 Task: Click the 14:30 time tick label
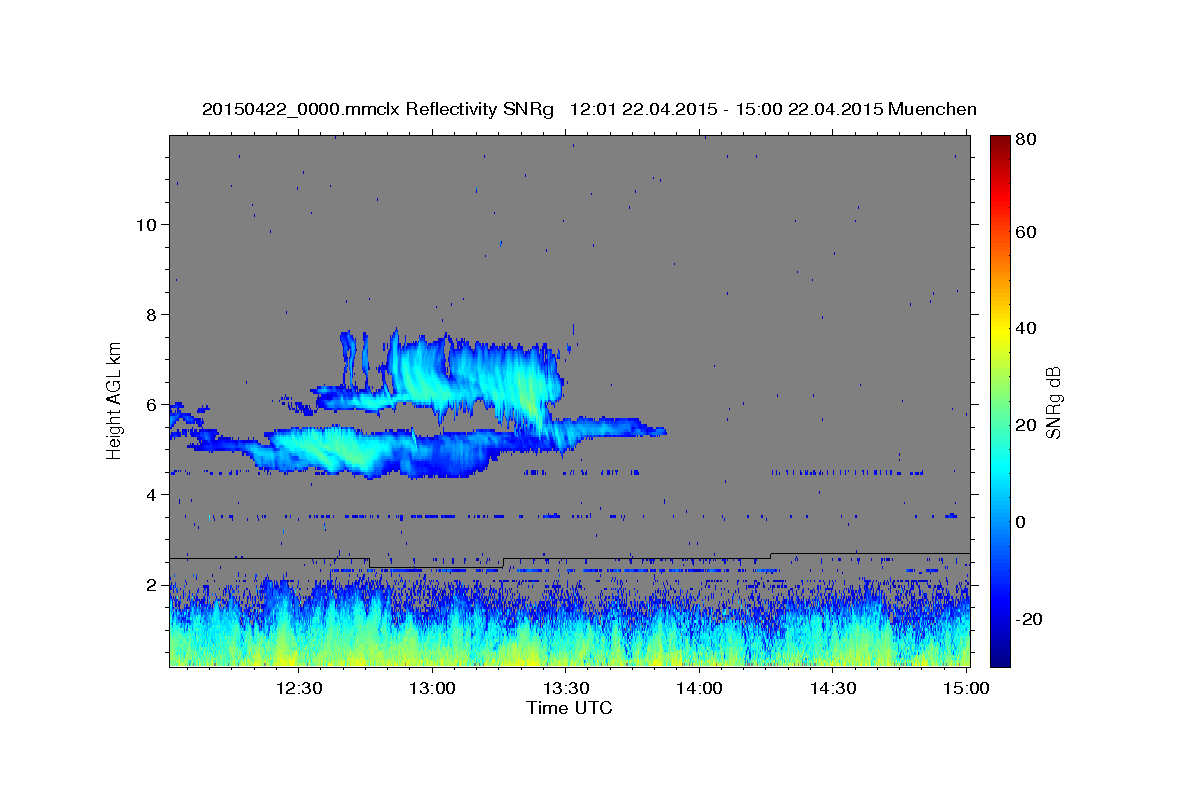coord(832,688)
